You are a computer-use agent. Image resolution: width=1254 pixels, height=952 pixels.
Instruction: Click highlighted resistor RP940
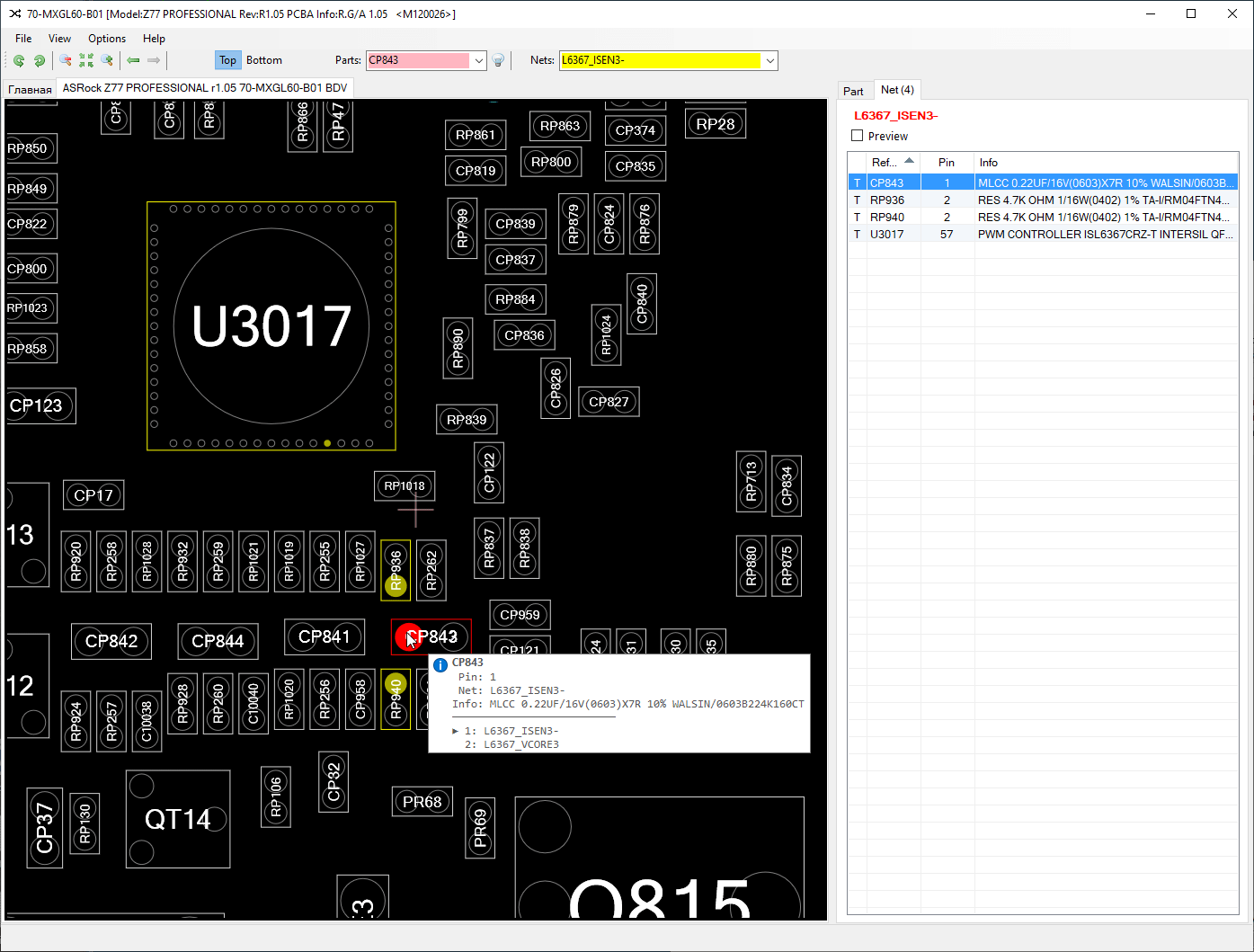pyautogui.click(x=396, y=699)
